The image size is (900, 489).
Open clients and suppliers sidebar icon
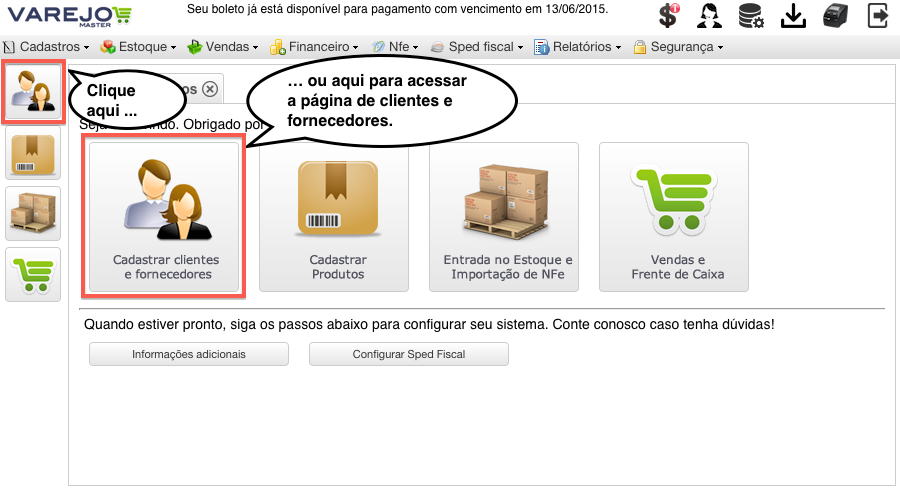pyautogui.click(x=33, y=91)
